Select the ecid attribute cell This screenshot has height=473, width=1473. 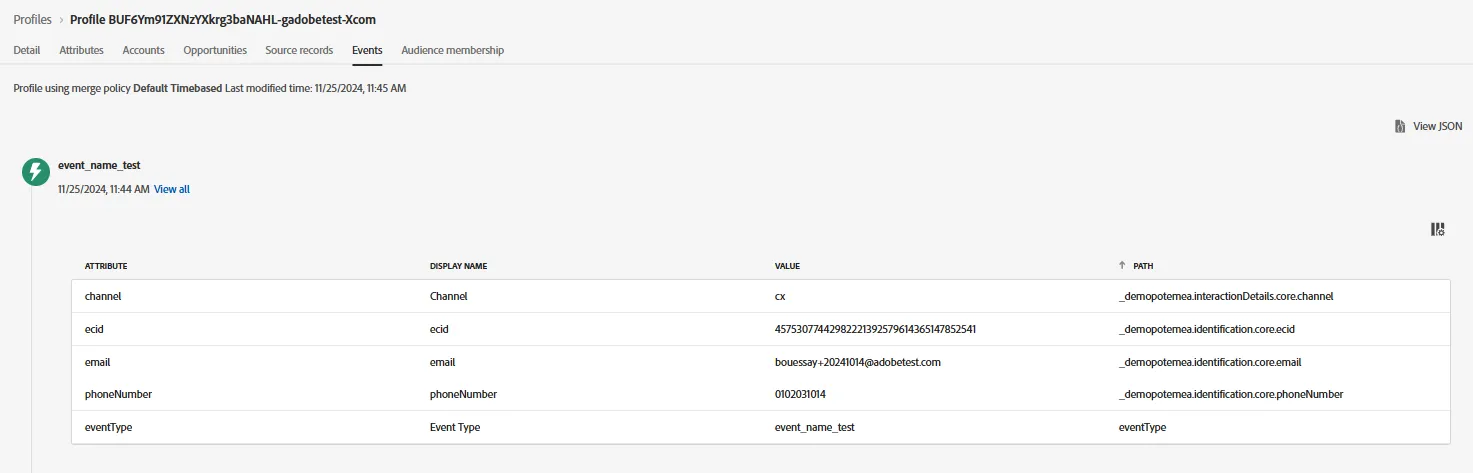pyautogui.click(x=95, y=329)
